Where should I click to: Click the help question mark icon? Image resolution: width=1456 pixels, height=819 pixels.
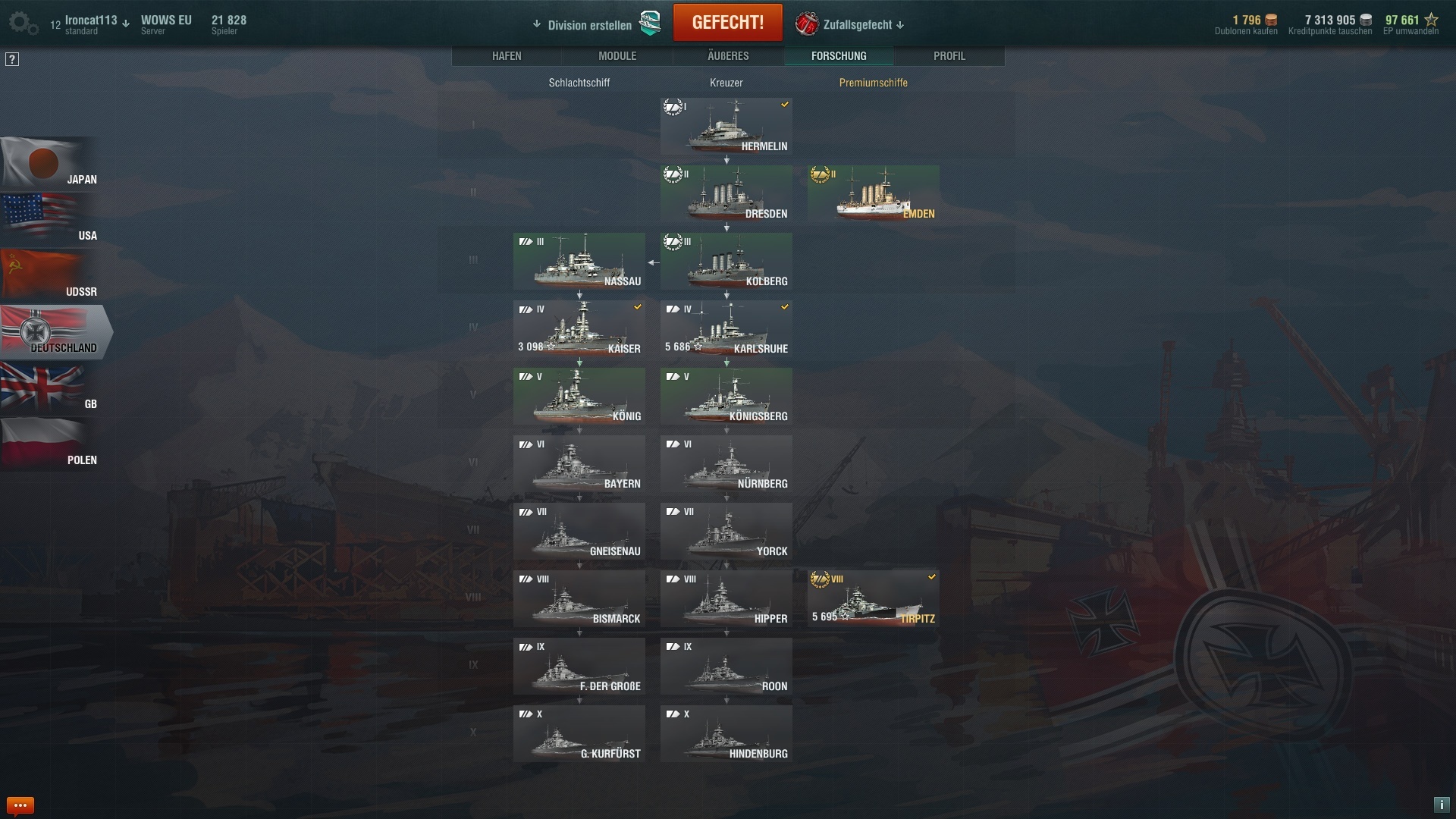click(x=12, y=59)
